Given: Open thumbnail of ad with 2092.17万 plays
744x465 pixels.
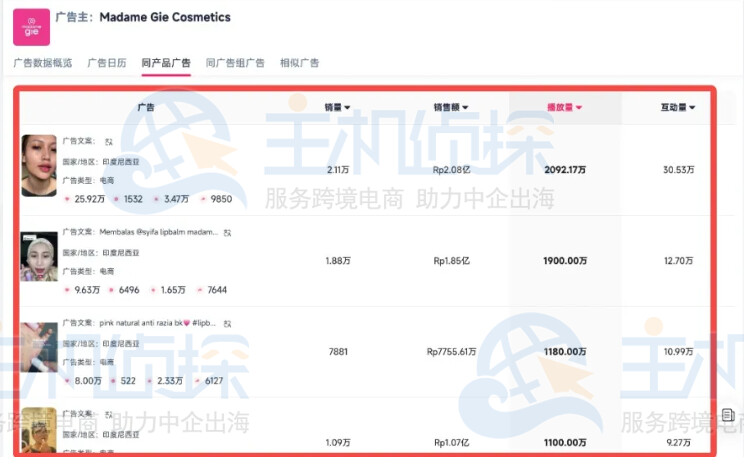Looking at the screenshot, I should point(39,165).
